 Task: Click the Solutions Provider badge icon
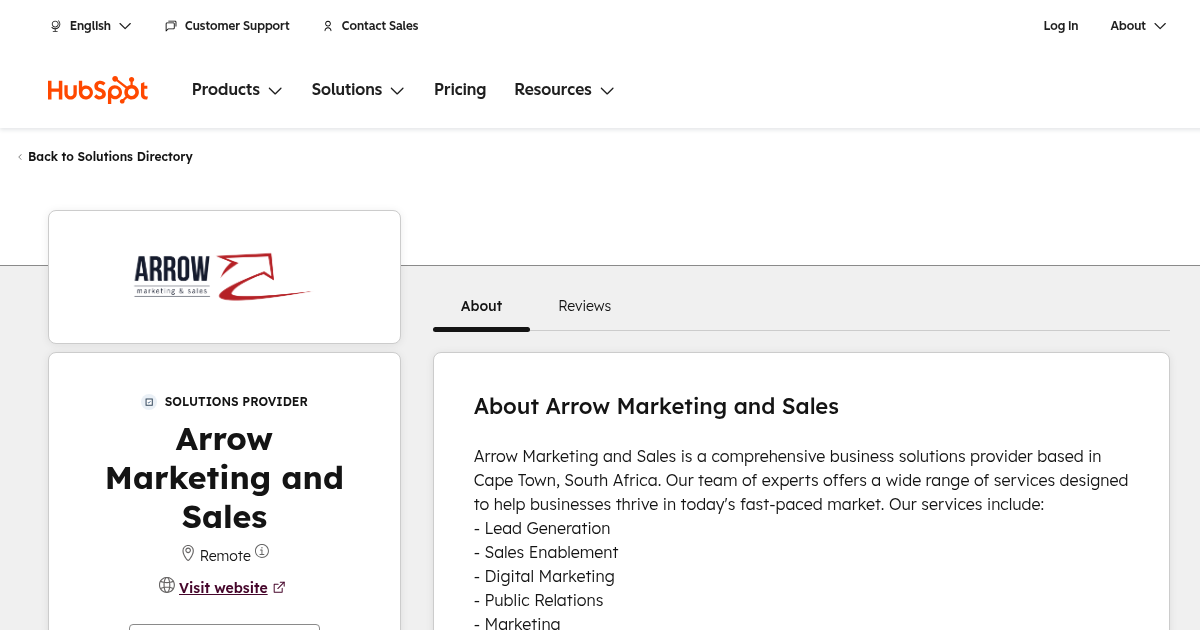point(149,402)
